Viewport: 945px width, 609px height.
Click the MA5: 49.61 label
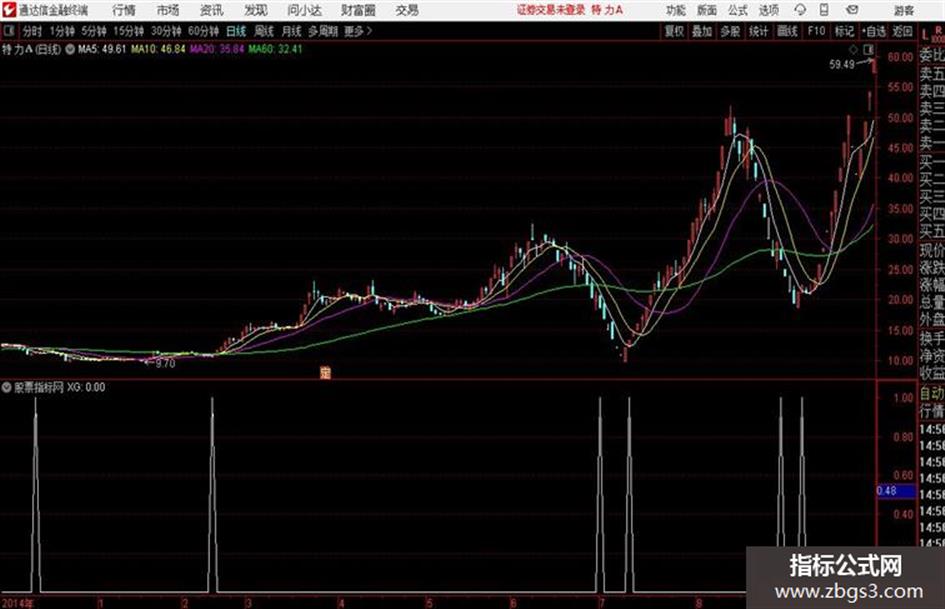tap(102, 49)
